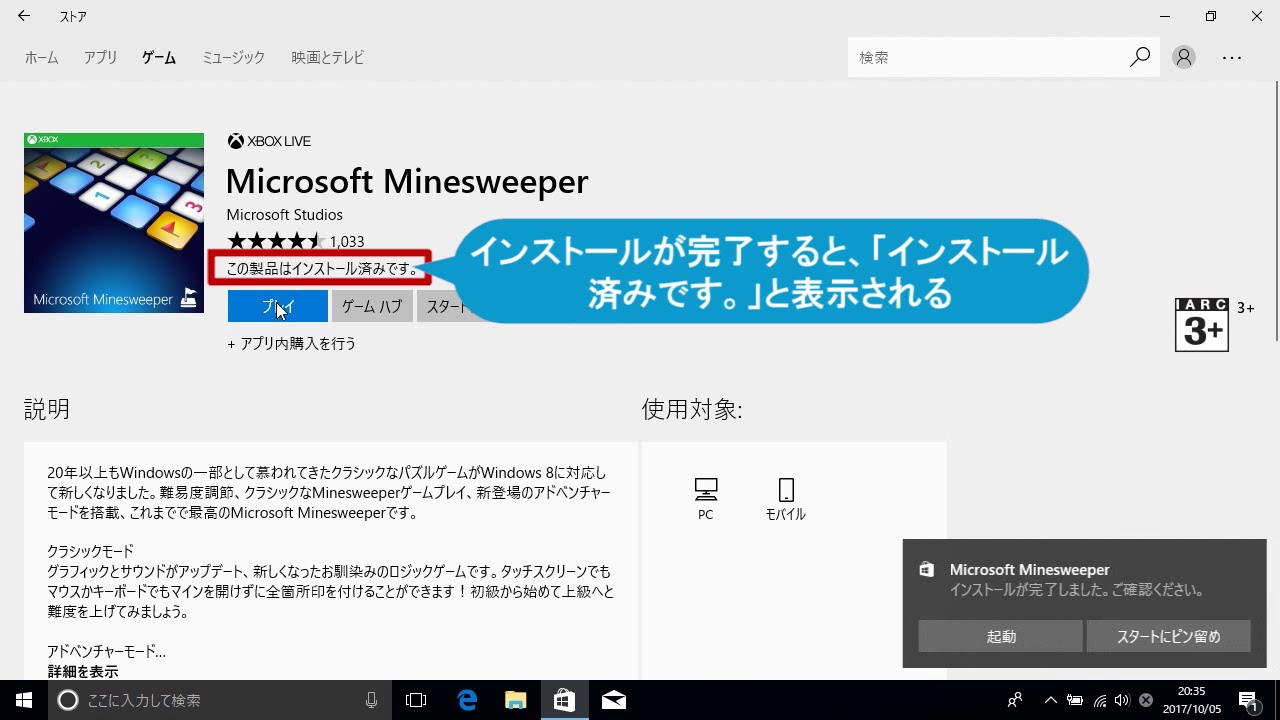This screenshot has height=720, width=1280.
Task: Open the more options ellipsis menu
Action: click(x=1232, y=58)
